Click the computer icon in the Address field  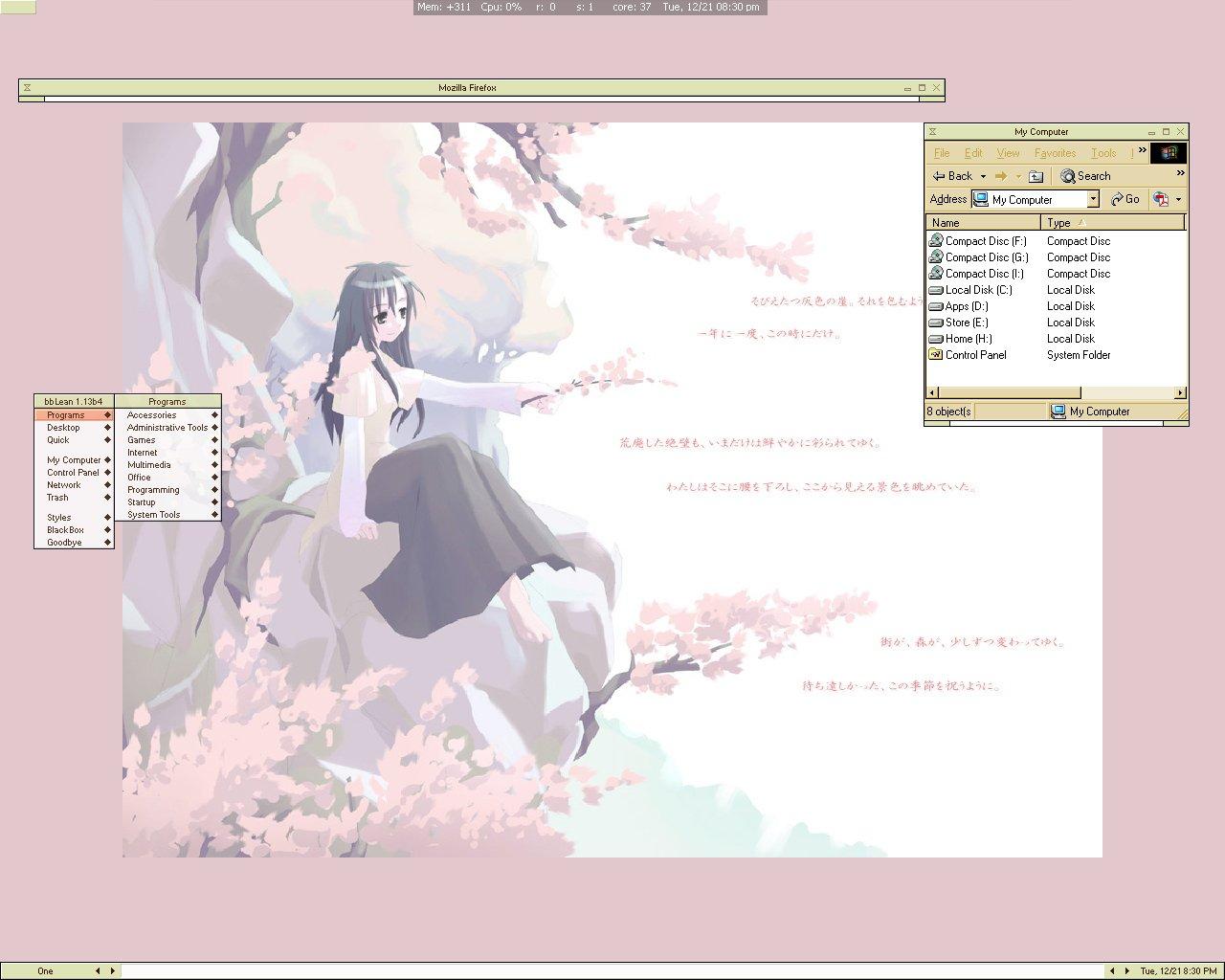click(x=981, y=199)
